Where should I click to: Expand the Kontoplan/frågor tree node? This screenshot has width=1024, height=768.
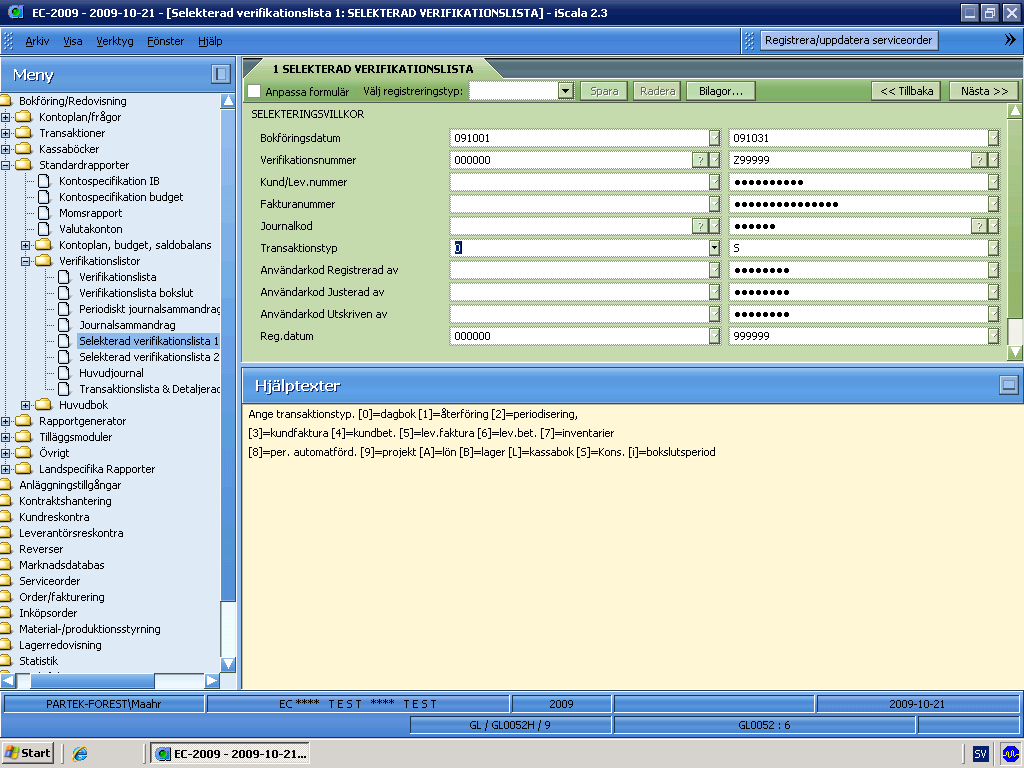6,117
